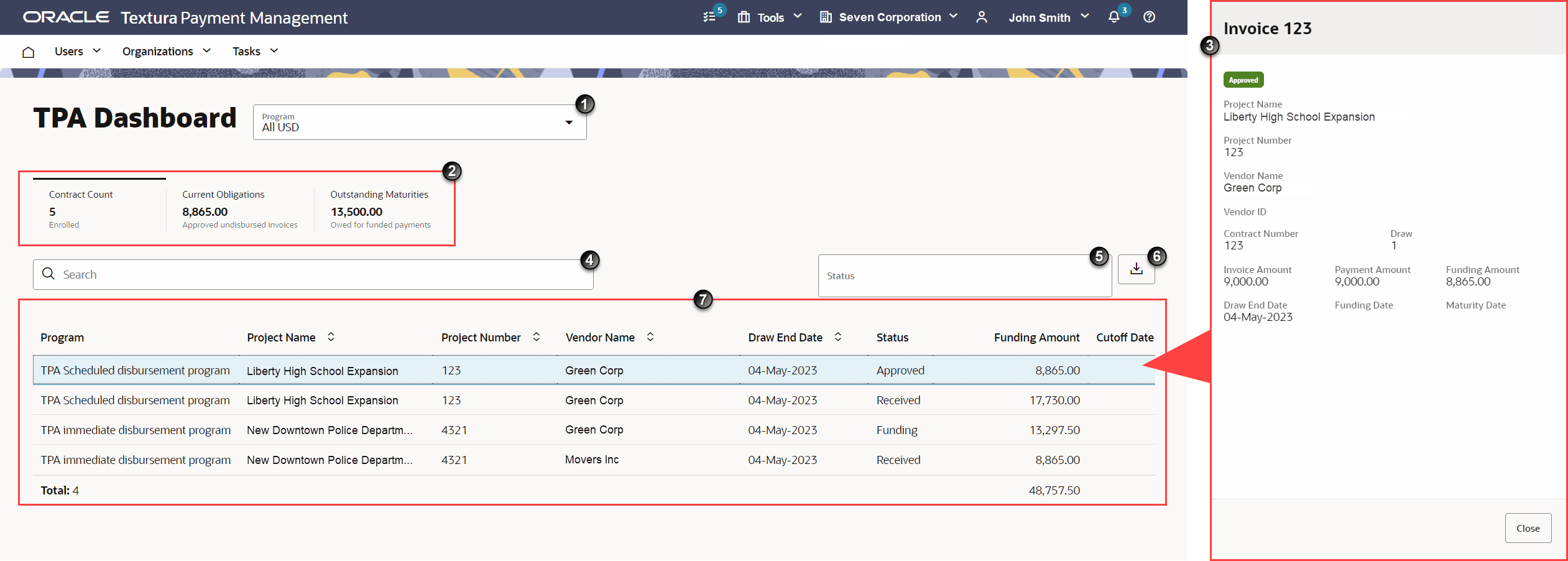Image resolution: width=1568 pixels, height=561 pixels.
Task: Sort by Project Name column
Action: [x=331, y=336]
